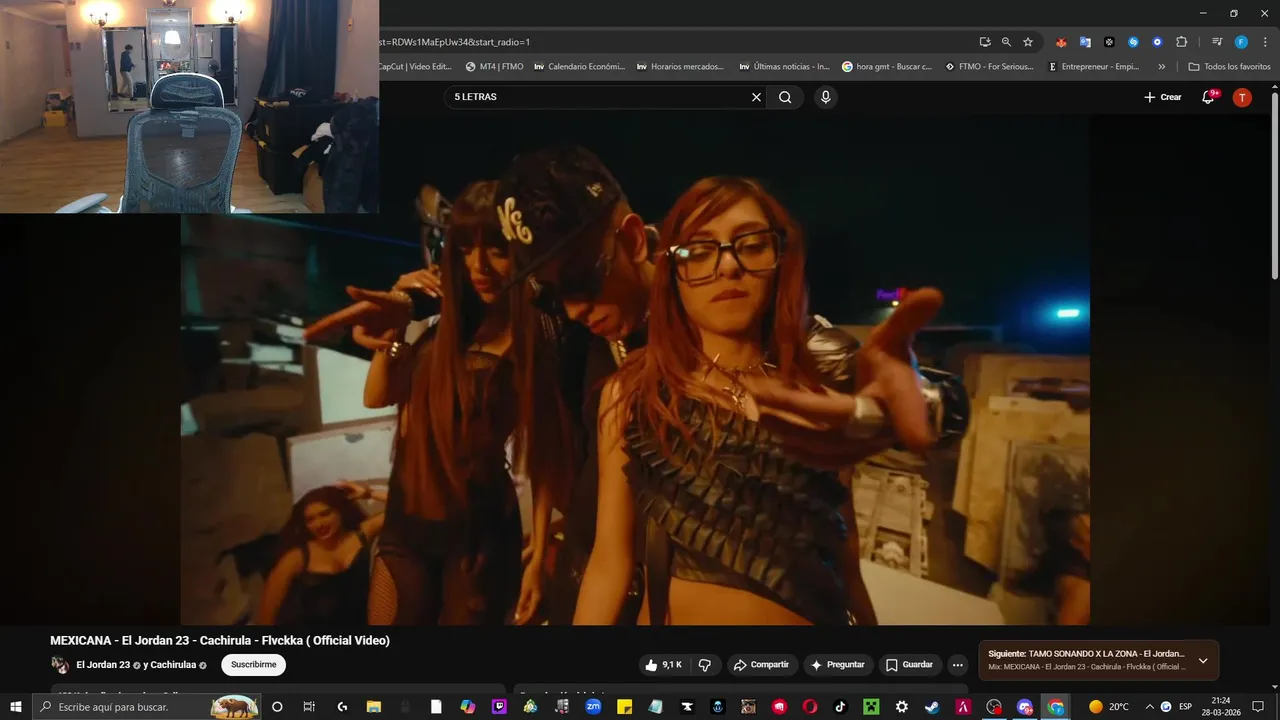
Task: Open the Twitch taskbar icon
Action: point(499,706)
